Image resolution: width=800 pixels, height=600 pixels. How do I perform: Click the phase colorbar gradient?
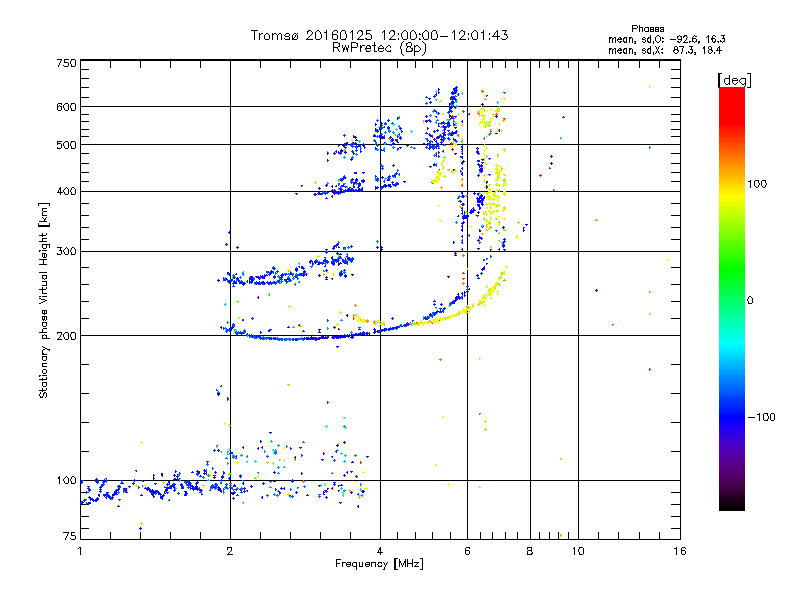pos(732,298)
